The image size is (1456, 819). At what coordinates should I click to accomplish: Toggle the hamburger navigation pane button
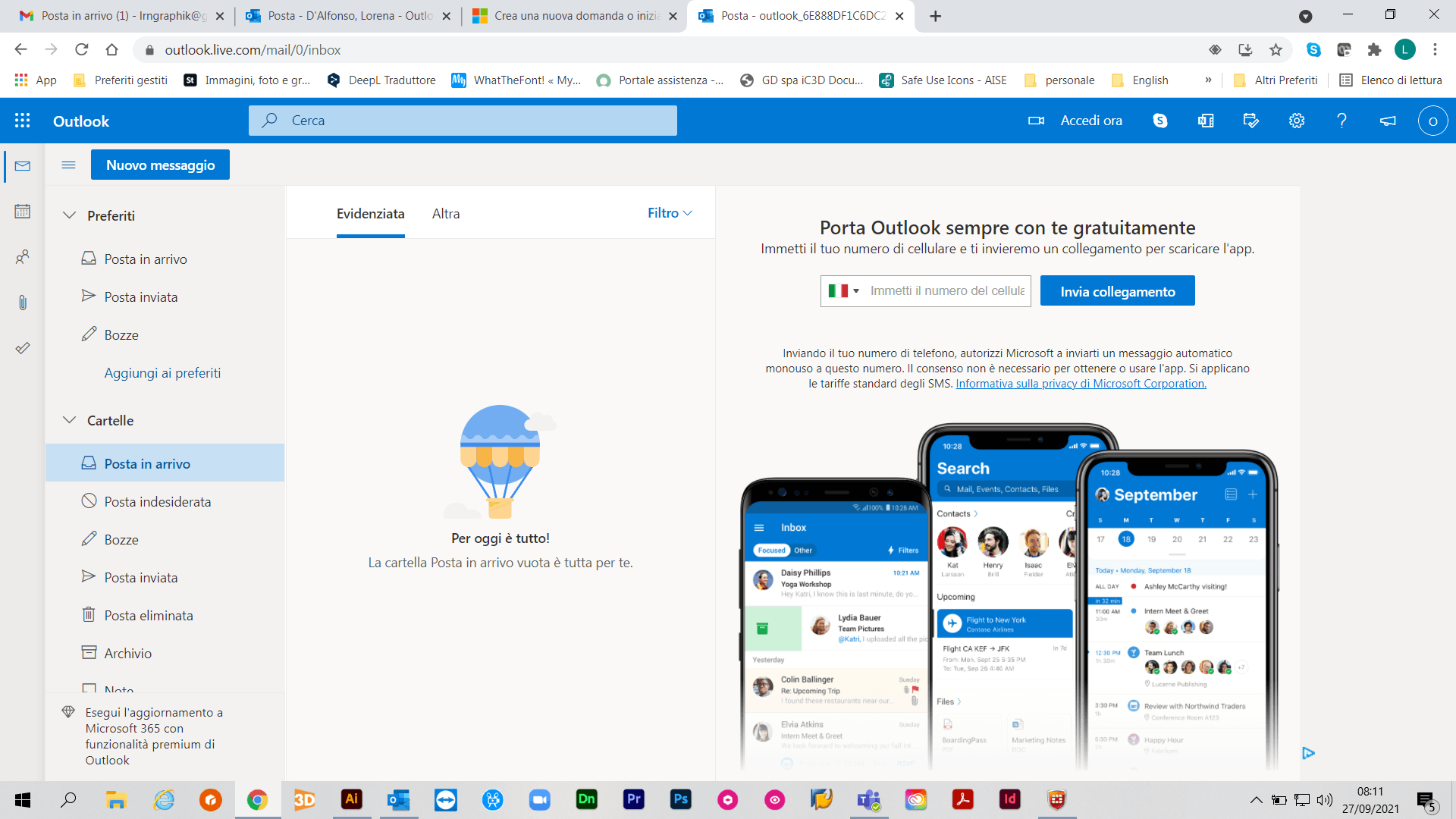tap(68, 165)
